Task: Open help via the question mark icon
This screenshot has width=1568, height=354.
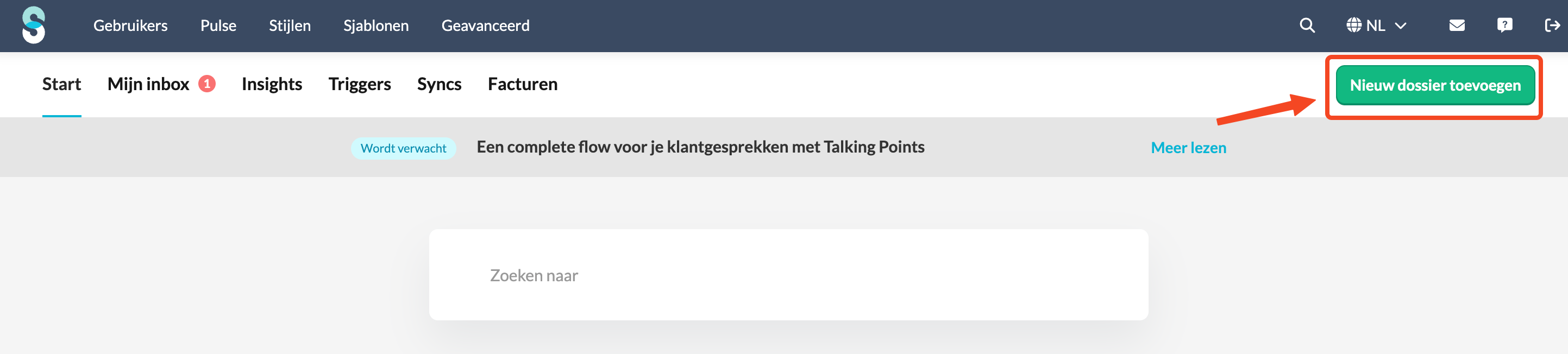Action: (x=1504, y=26)
